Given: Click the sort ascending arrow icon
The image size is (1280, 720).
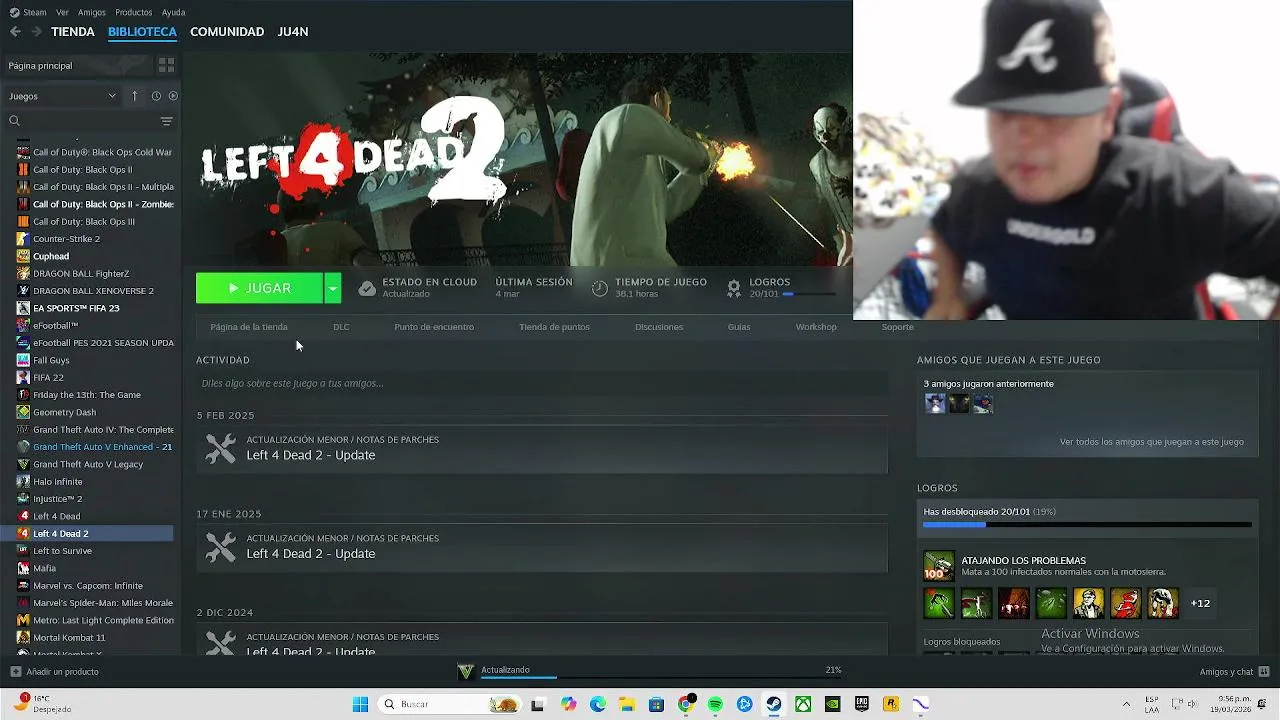Looking at the screenshot, I should tap(135, 96).
